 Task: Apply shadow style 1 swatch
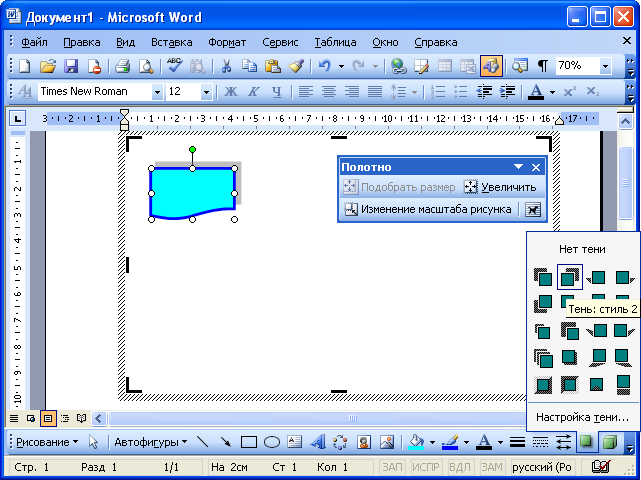point(543,277)
